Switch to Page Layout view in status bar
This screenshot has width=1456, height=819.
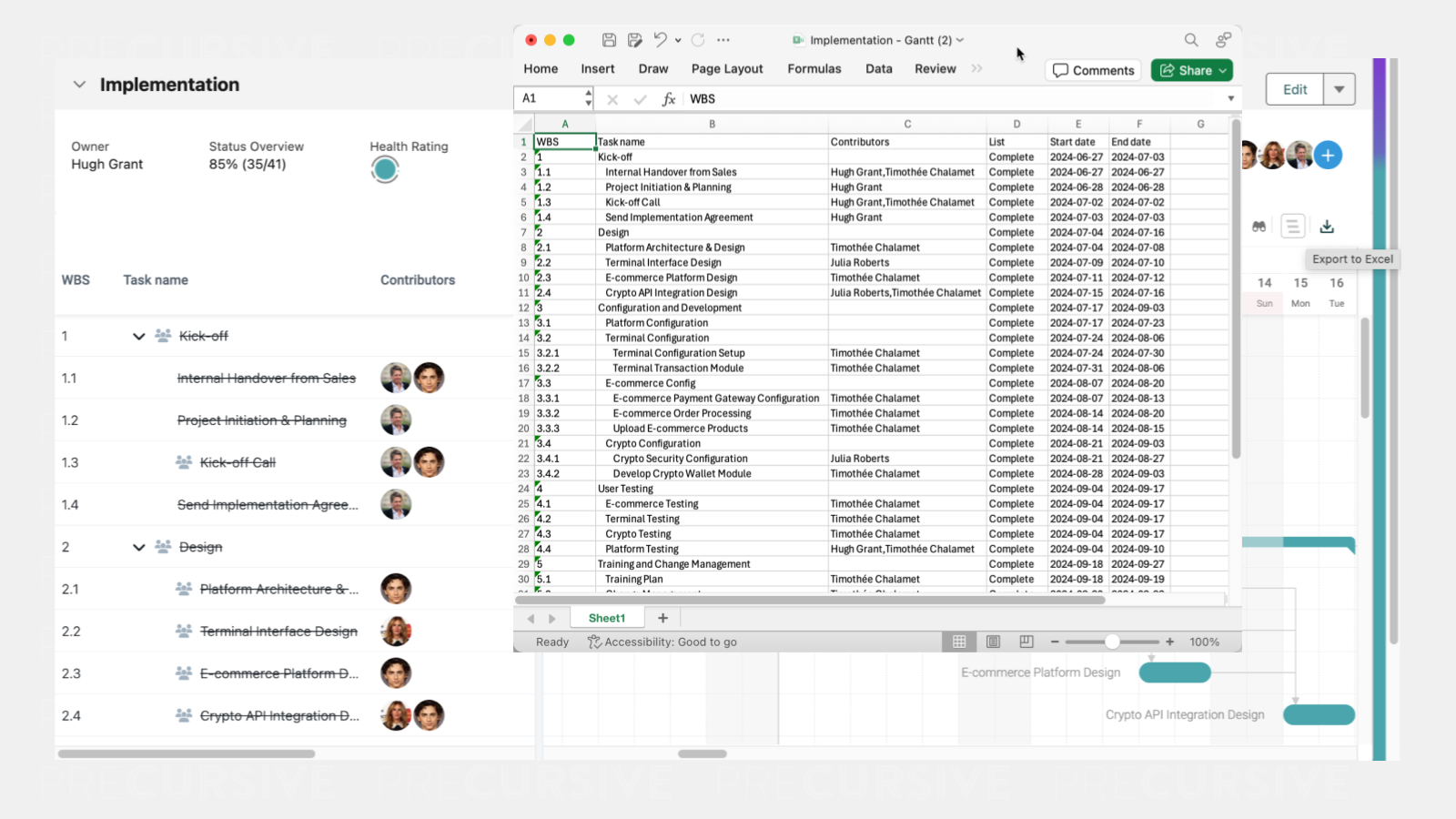click(x=991, y=642)
